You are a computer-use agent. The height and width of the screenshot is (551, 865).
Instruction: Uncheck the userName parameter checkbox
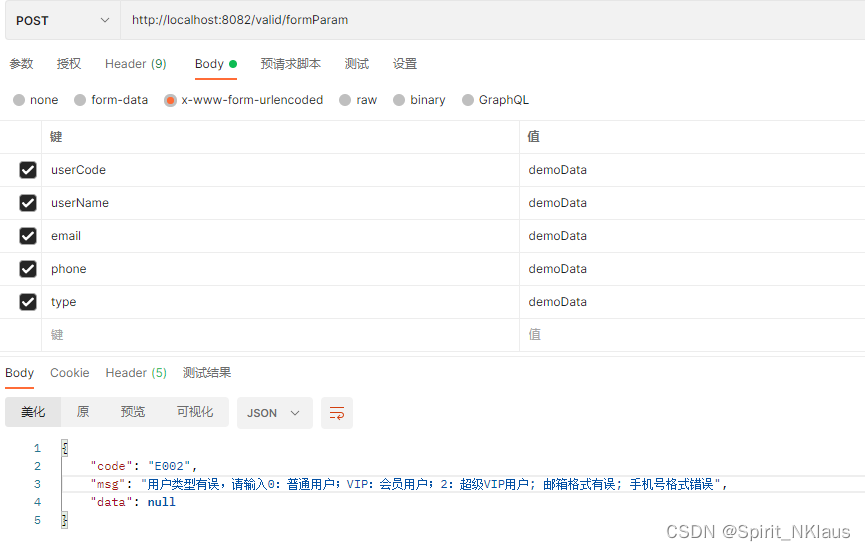pos(28,203)
